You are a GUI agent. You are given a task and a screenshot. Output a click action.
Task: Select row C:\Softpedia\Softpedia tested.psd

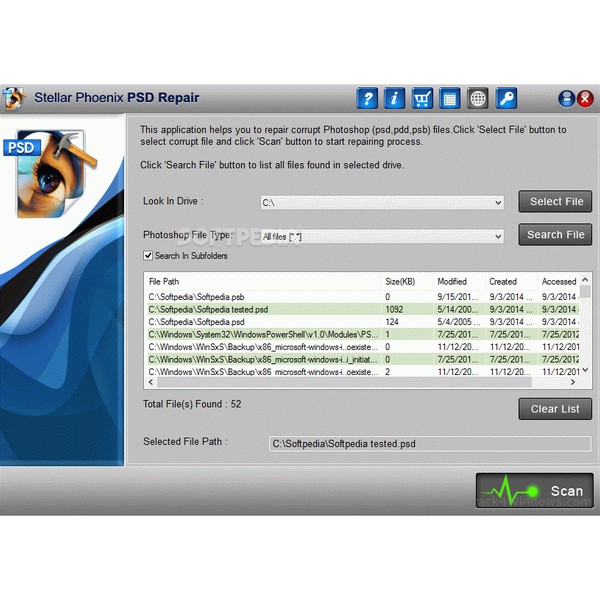click(363, 309)
